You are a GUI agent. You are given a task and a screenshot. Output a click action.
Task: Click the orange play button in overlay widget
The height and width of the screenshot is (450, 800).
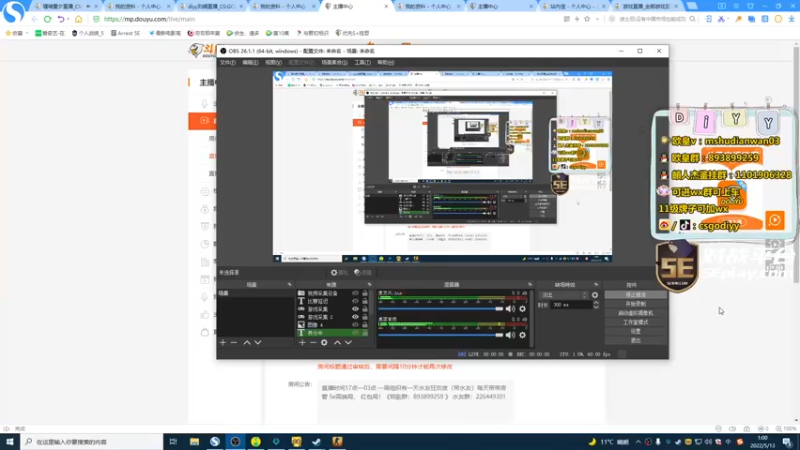[x=774, y=220]
